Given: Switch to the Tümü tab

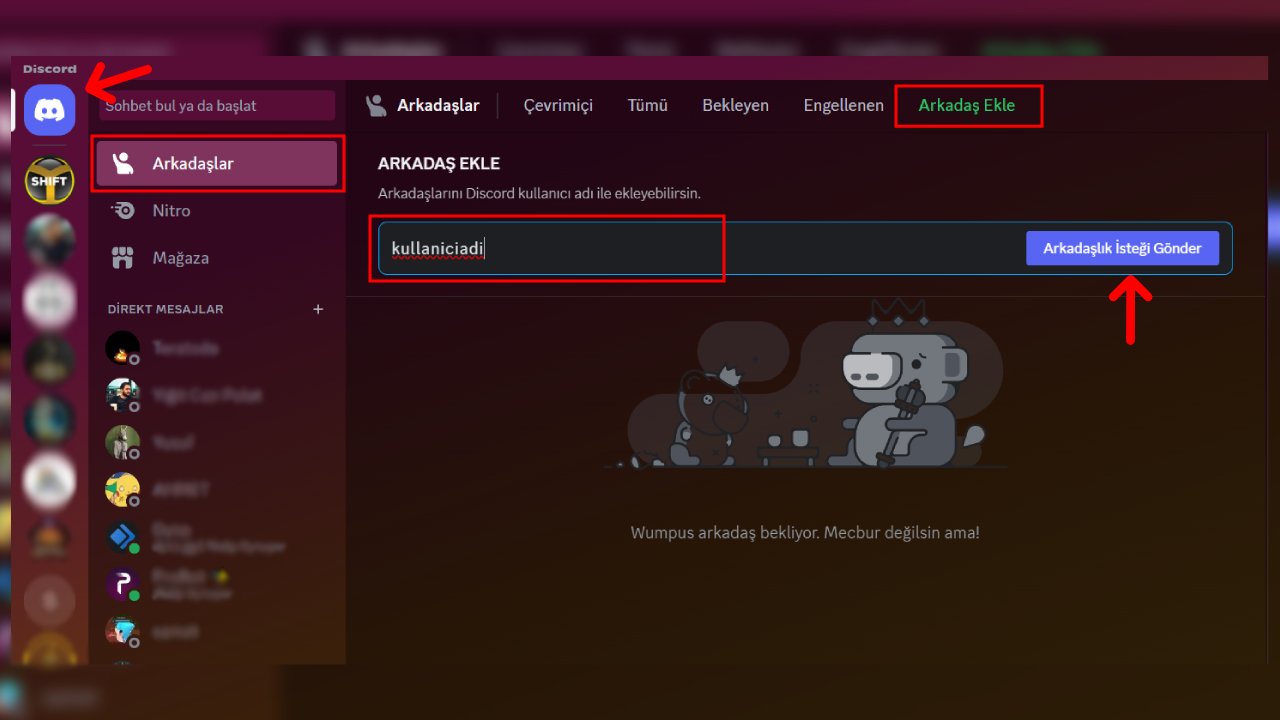Looking at the screenshot, I should pos(648,105).
